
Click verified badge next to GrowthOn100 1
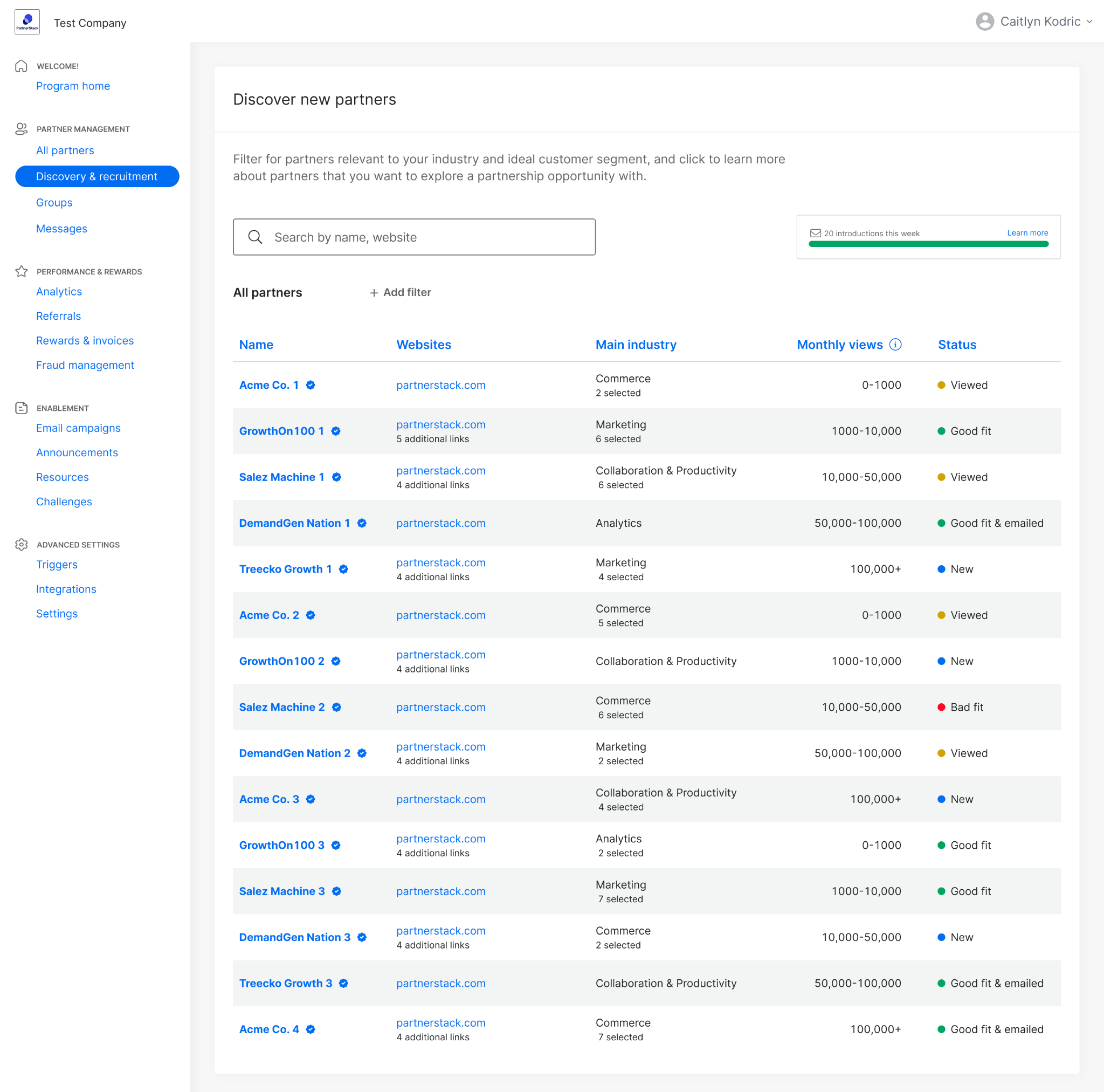pos(336,431)
